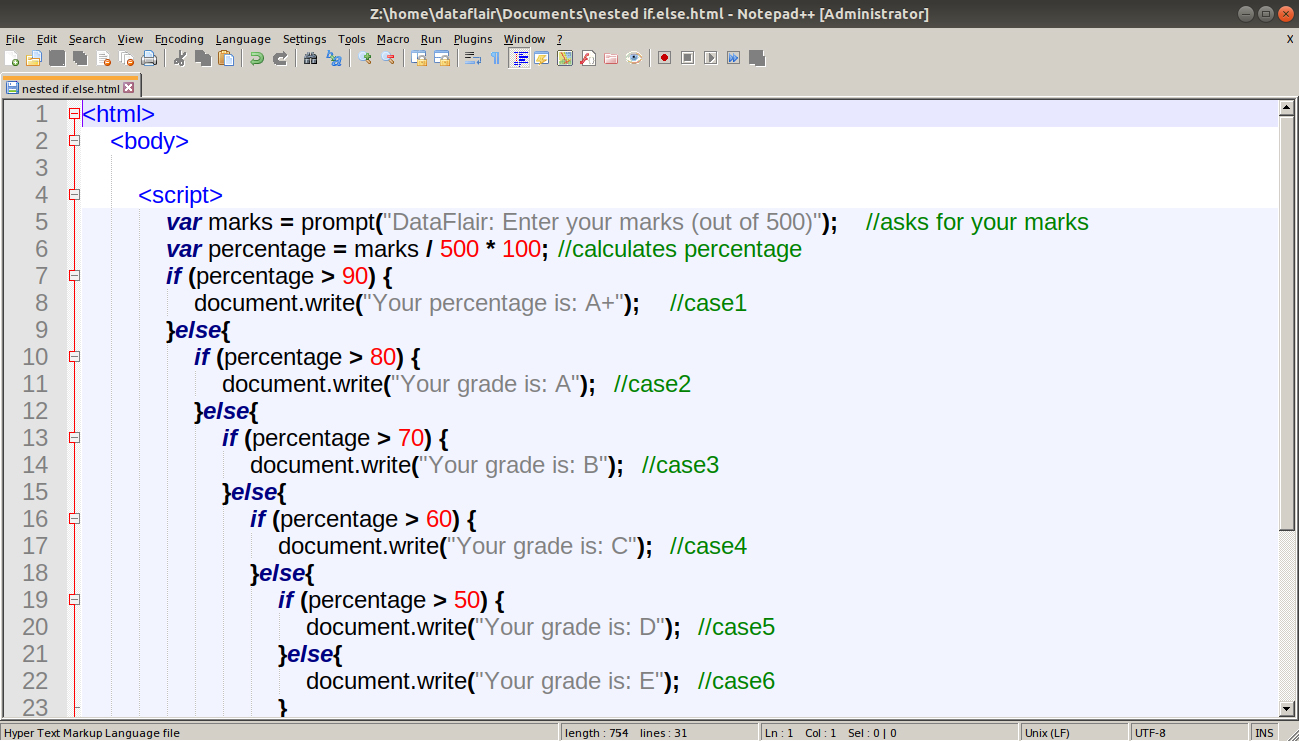This screenshot has height=741, width=1299.
Task: Toggle word wrap on the toolbar
Action: (473, 58)
